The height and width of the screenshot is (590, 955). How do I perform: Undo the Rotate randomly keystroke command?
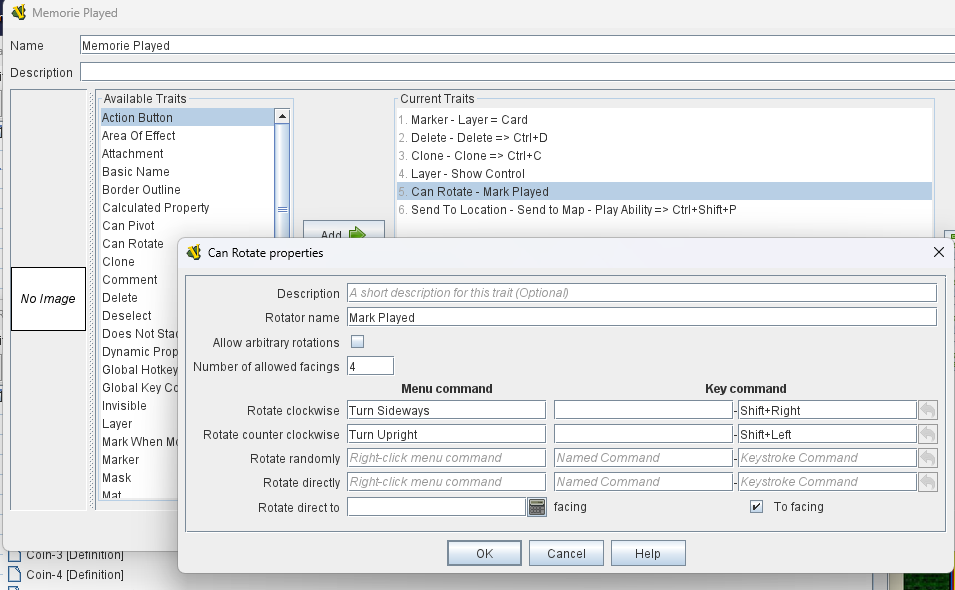coord(928,458)
